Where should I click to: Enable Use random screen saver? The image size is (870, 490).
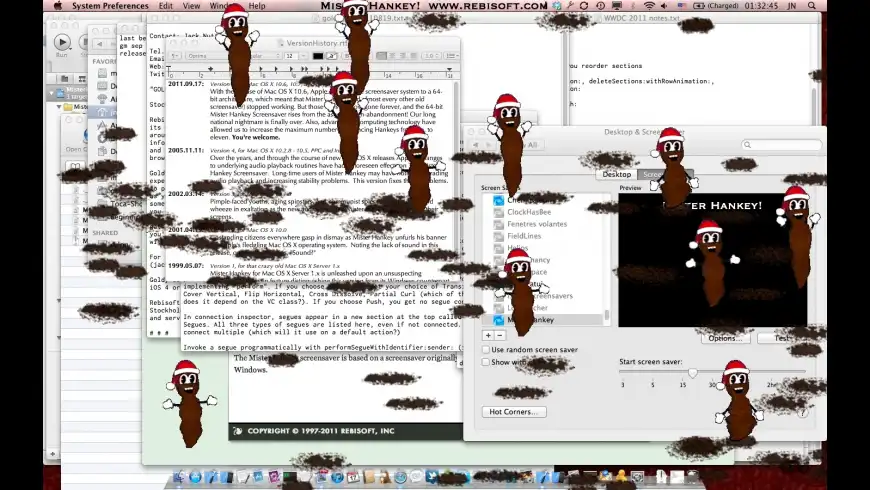pos(485,350)
